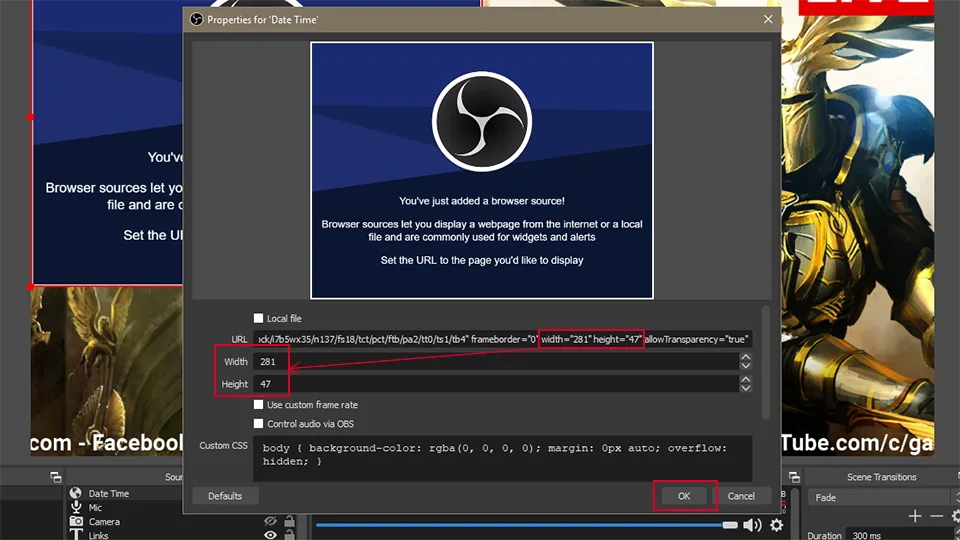Click the globe icon beside Date Time

[76, 493]
